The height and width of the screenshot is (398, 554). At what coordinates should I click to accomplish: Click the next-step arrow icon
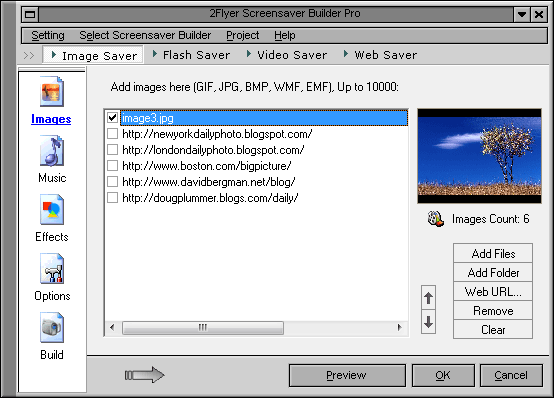144,375
